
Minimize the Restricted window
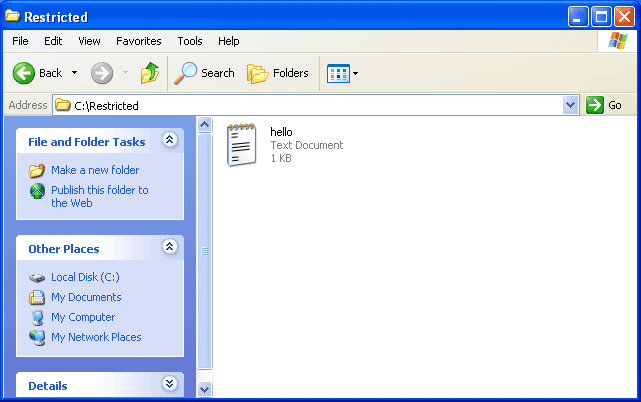[578, 17]
